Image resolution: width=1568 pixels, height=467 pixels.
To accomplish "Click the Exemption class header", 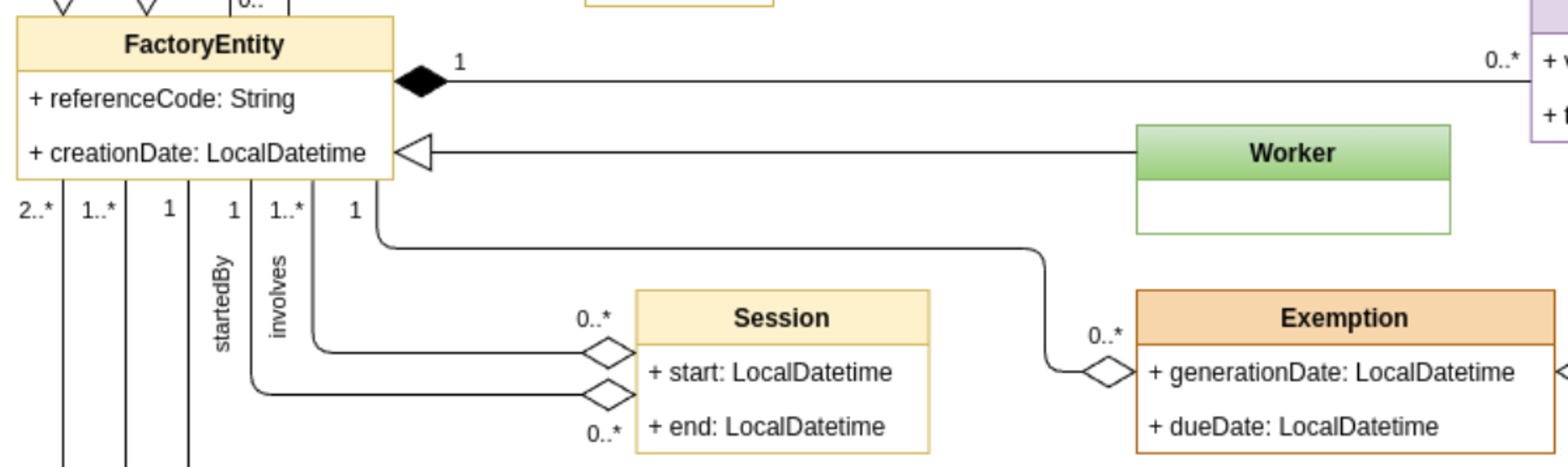I will [1344, 318].
